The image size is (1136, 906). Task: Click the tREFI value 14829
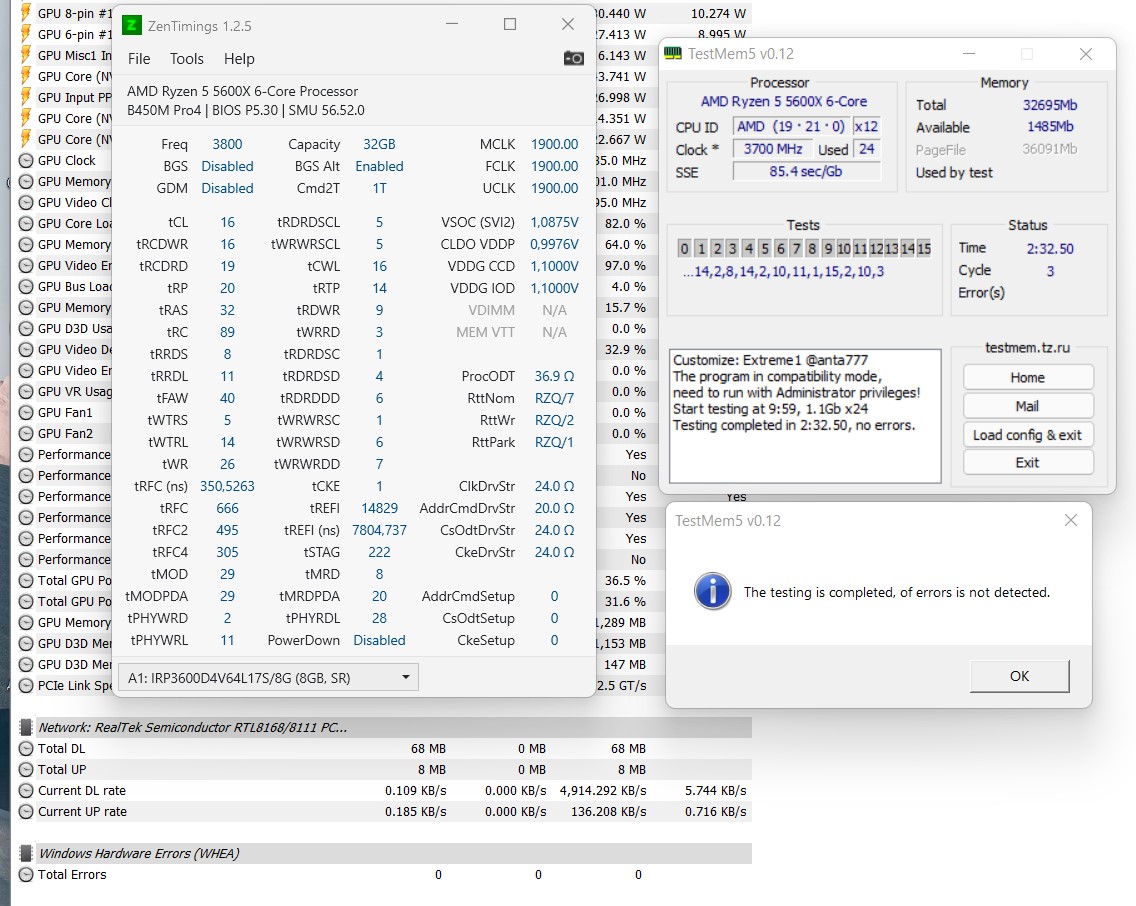(x=380, y=508)
